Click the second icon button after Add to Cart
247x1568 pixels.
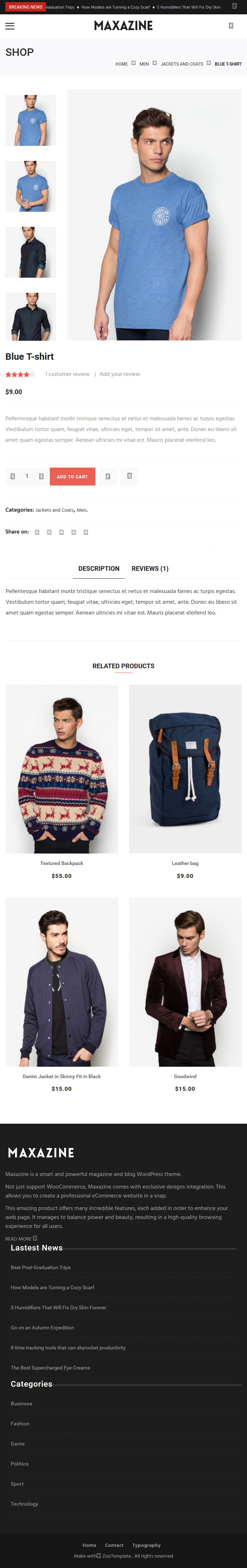129,477
